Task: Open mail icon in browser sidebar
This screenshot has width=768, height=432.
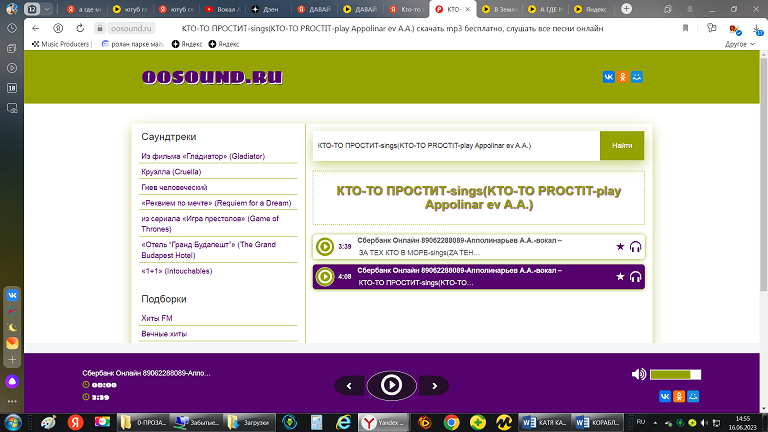Action: (x=12, y=343)
